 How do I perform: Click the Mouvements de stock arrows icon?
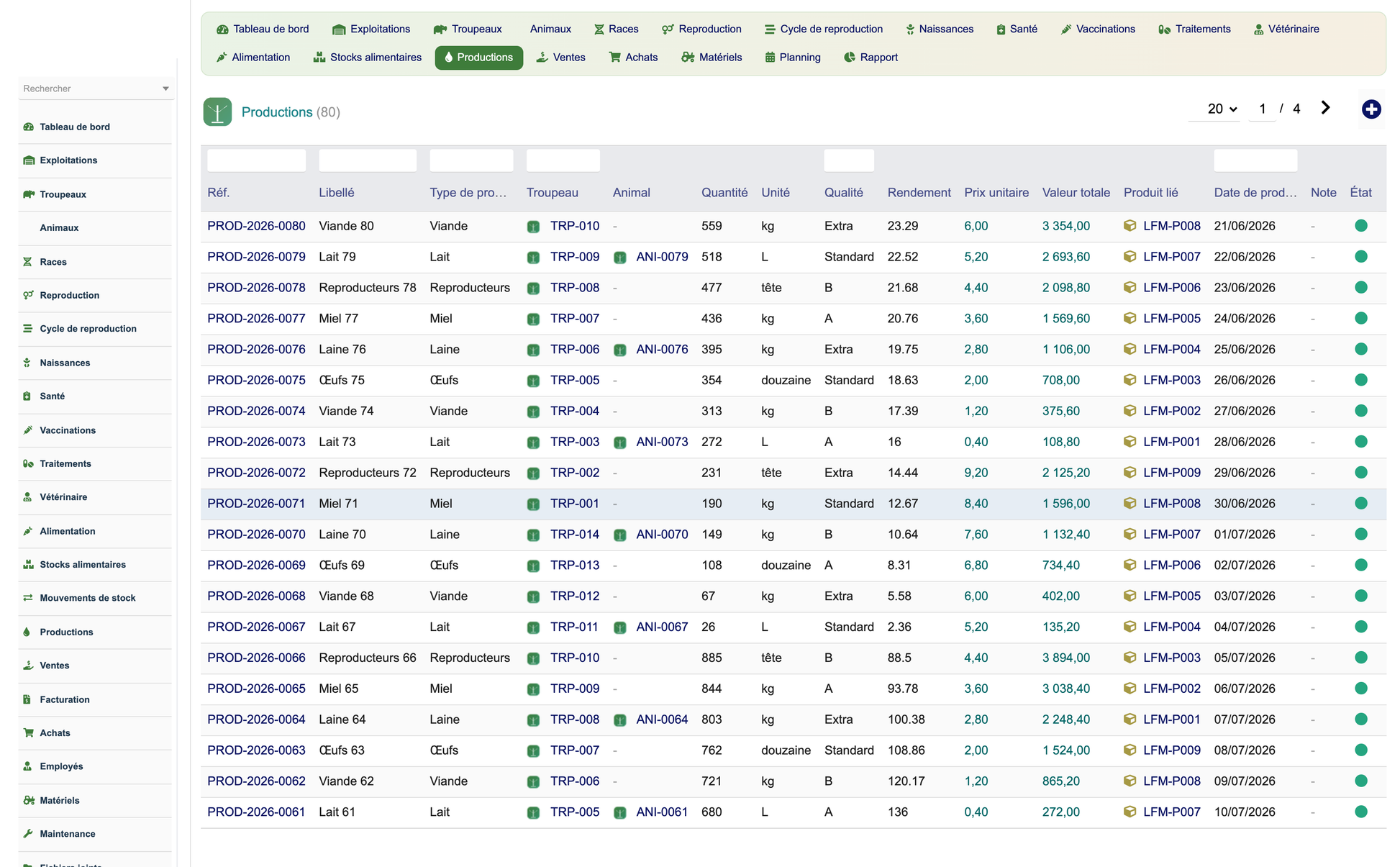click(27, 598)
